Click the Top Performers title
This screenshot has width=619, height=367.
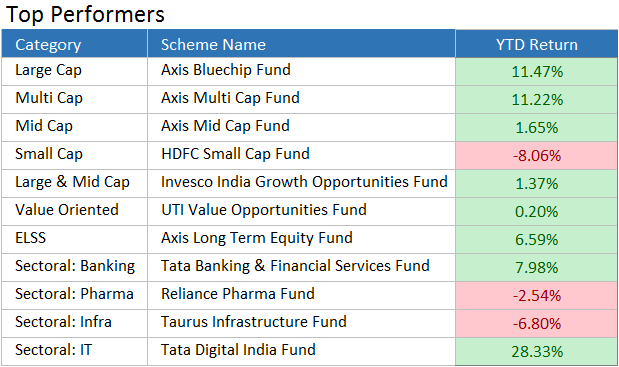(x=85, y=15)
